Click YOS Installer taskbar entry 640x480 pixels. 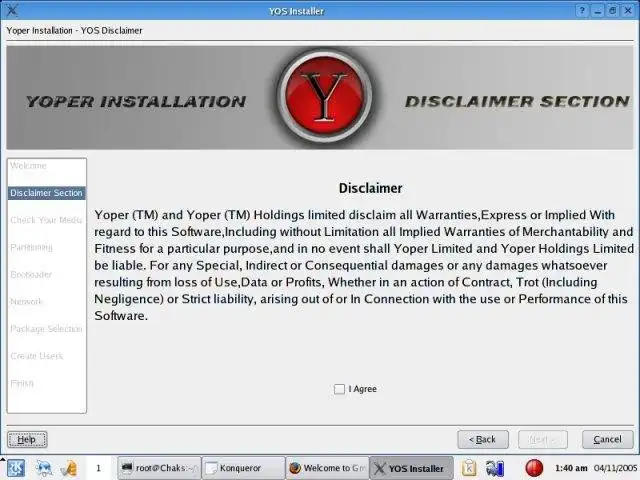(x=411, y=468)
